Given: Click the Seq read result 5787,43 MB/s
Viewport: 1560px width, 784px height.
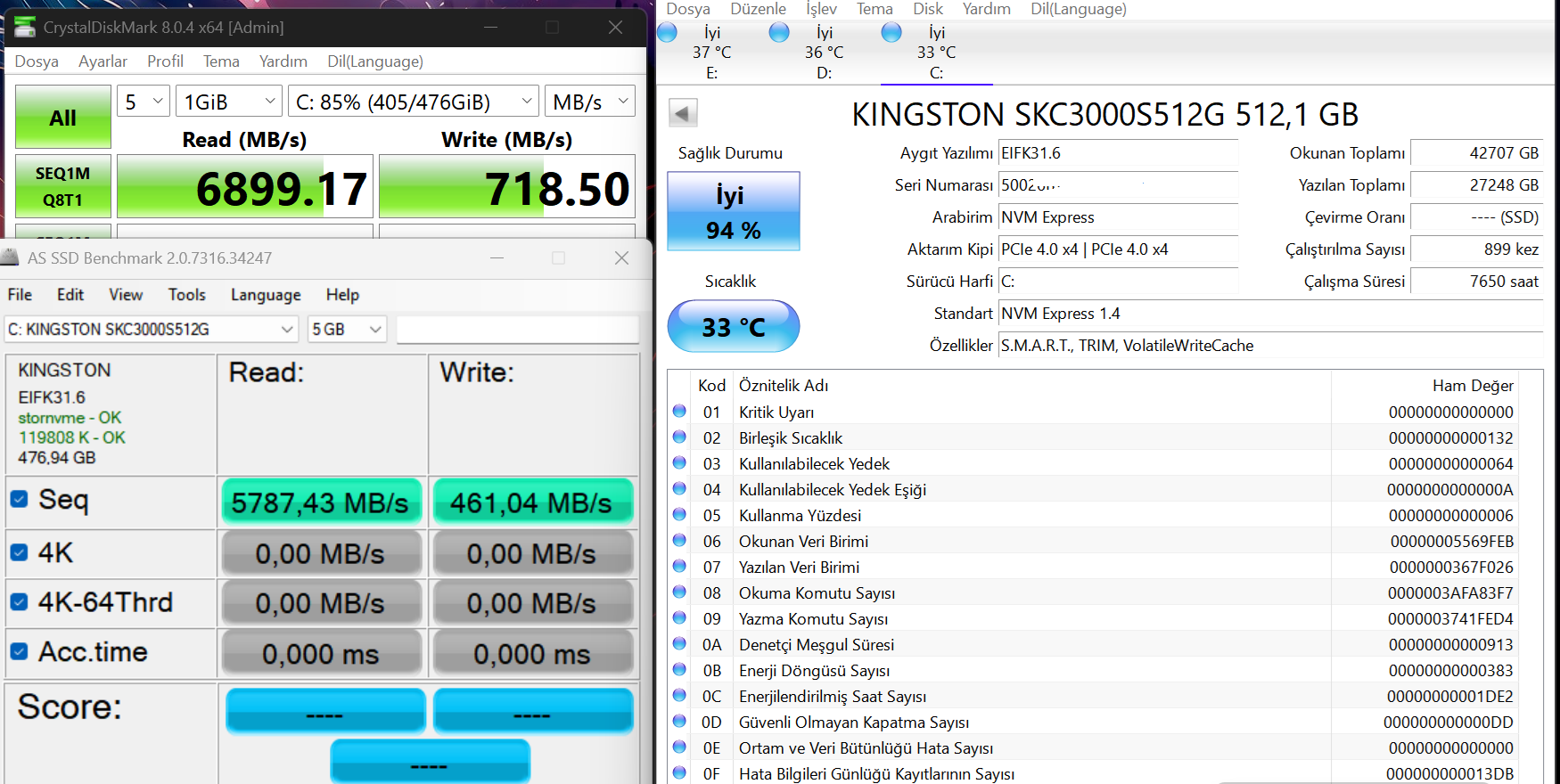Looking at the screenshot, I should 321,502.
